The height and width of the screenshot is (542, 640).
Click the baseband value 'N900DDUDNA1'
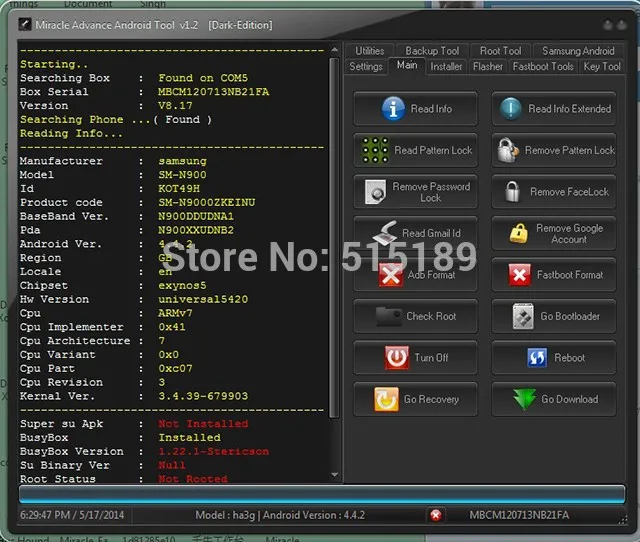[196, 216]
